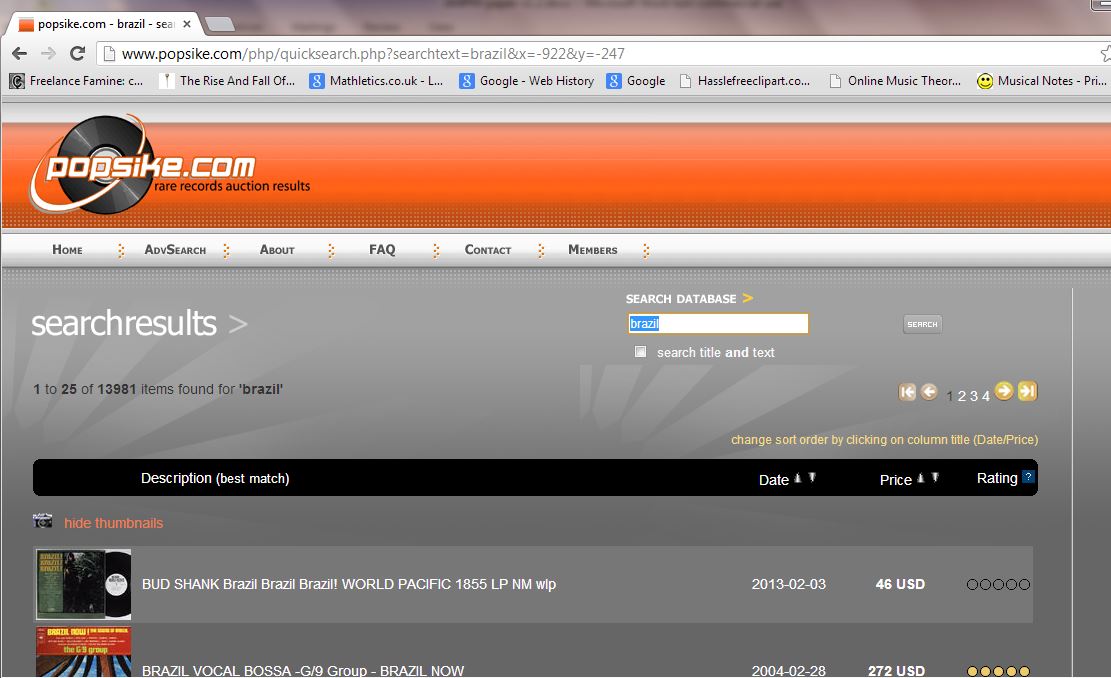
Task: Sort by Date ascending arrow
Action: tap(798, 478)
